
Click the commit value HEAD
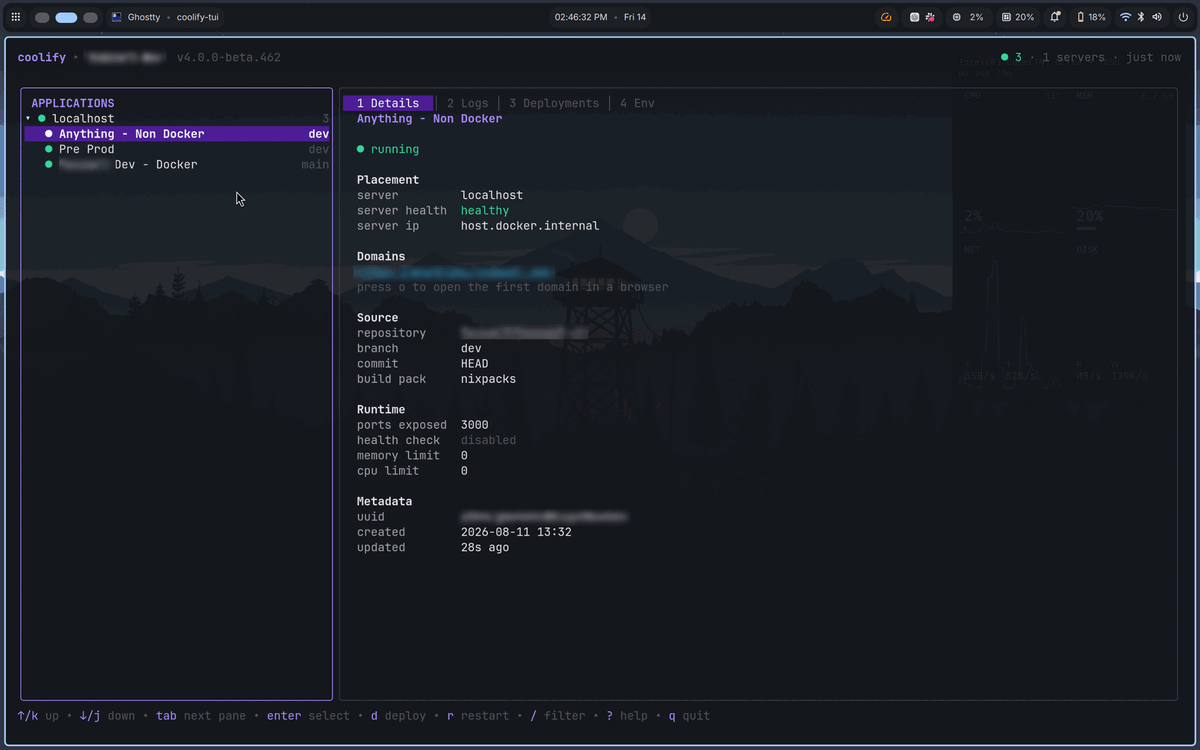click(x=475, y=364)
